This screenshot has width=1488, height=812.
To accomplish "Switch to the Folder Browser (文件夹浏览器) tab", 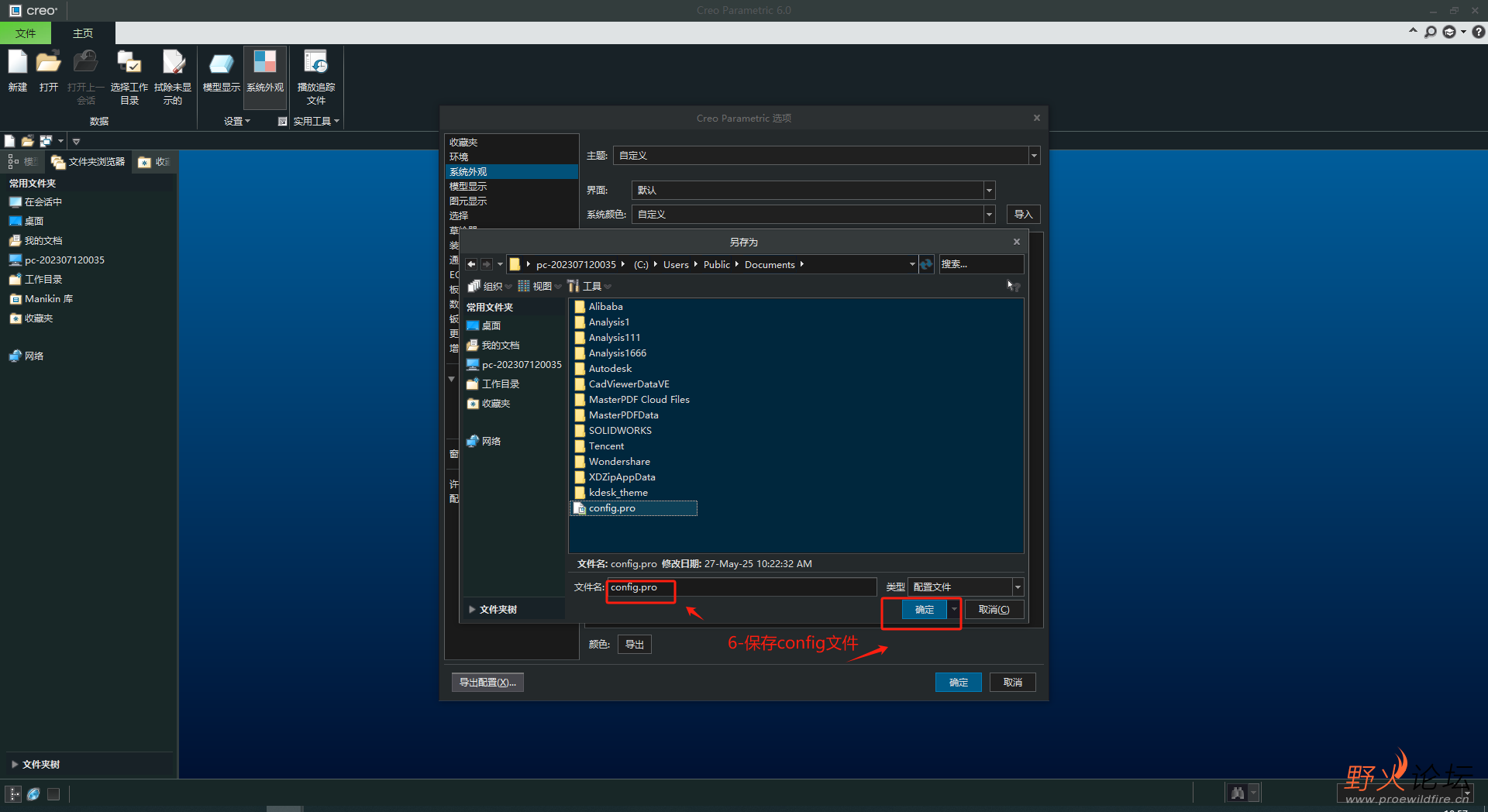I will (89, 162).
